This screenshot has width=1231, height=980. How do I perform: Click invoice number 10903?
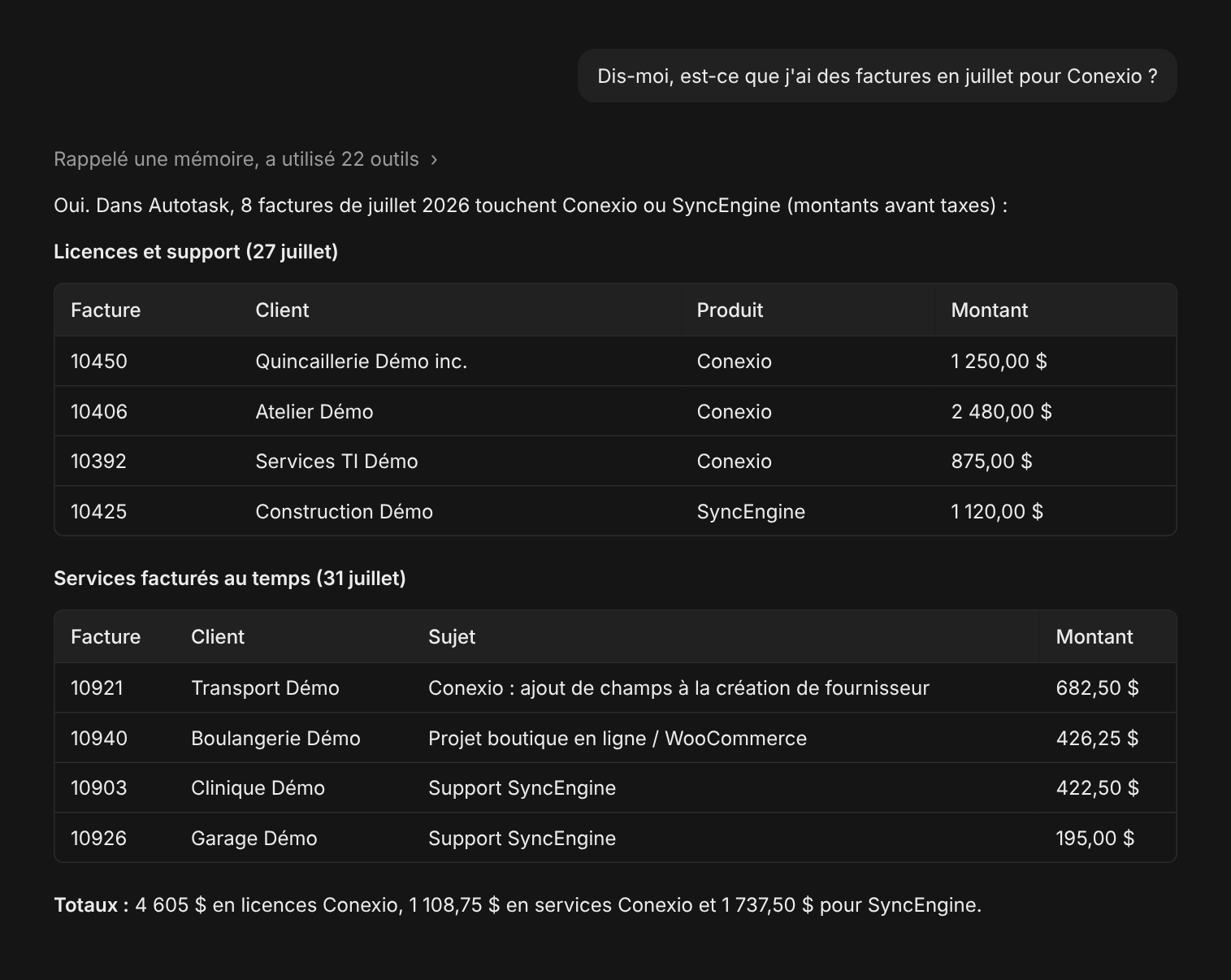click(98, 788)
